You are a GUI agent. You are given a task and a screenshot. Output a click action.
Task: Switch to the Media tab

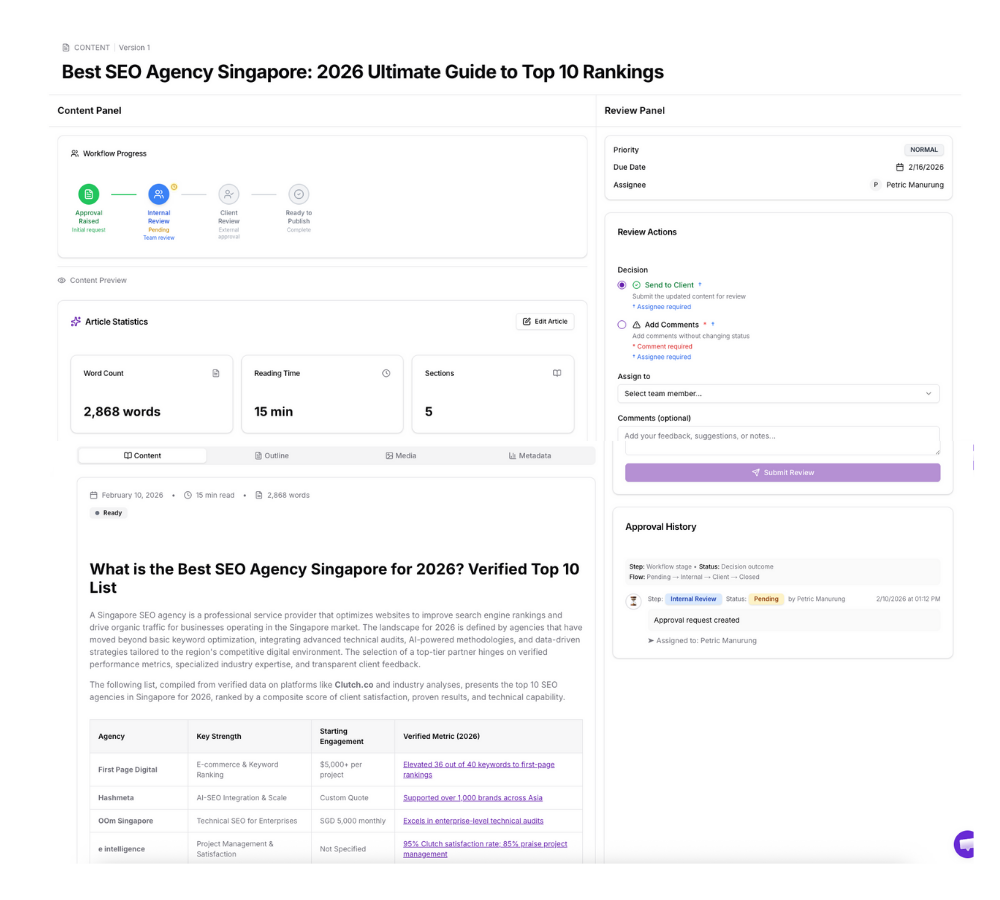[400, 455]
